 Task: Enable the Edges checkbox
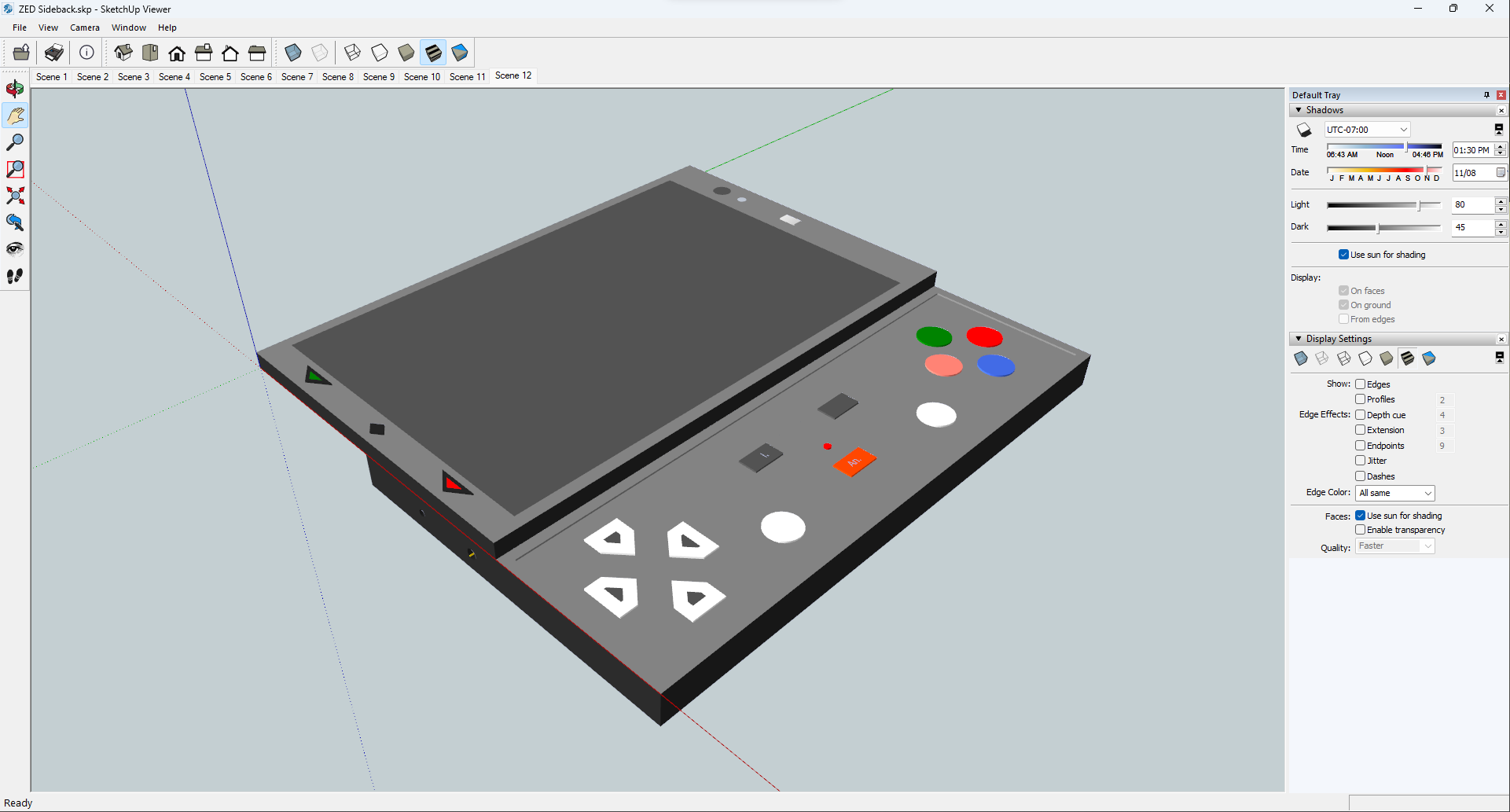point(1360,384)
